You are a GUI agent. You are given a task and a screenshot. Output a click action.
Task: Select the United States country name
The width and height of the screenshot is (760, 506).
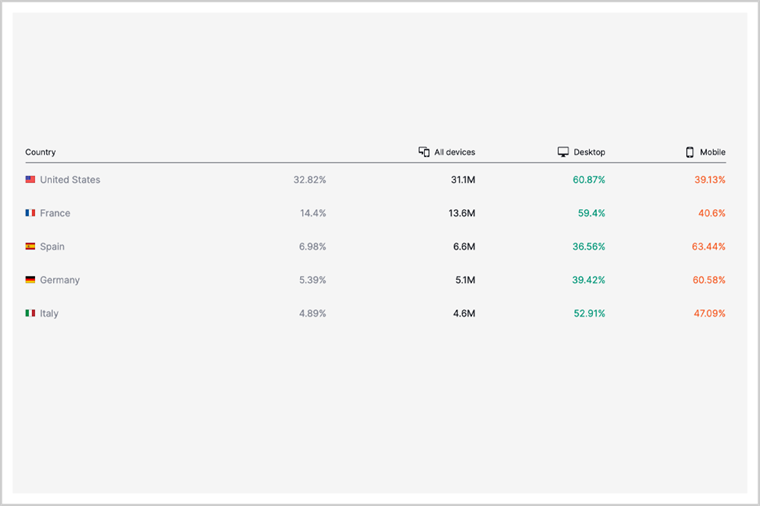pos(70,180)
